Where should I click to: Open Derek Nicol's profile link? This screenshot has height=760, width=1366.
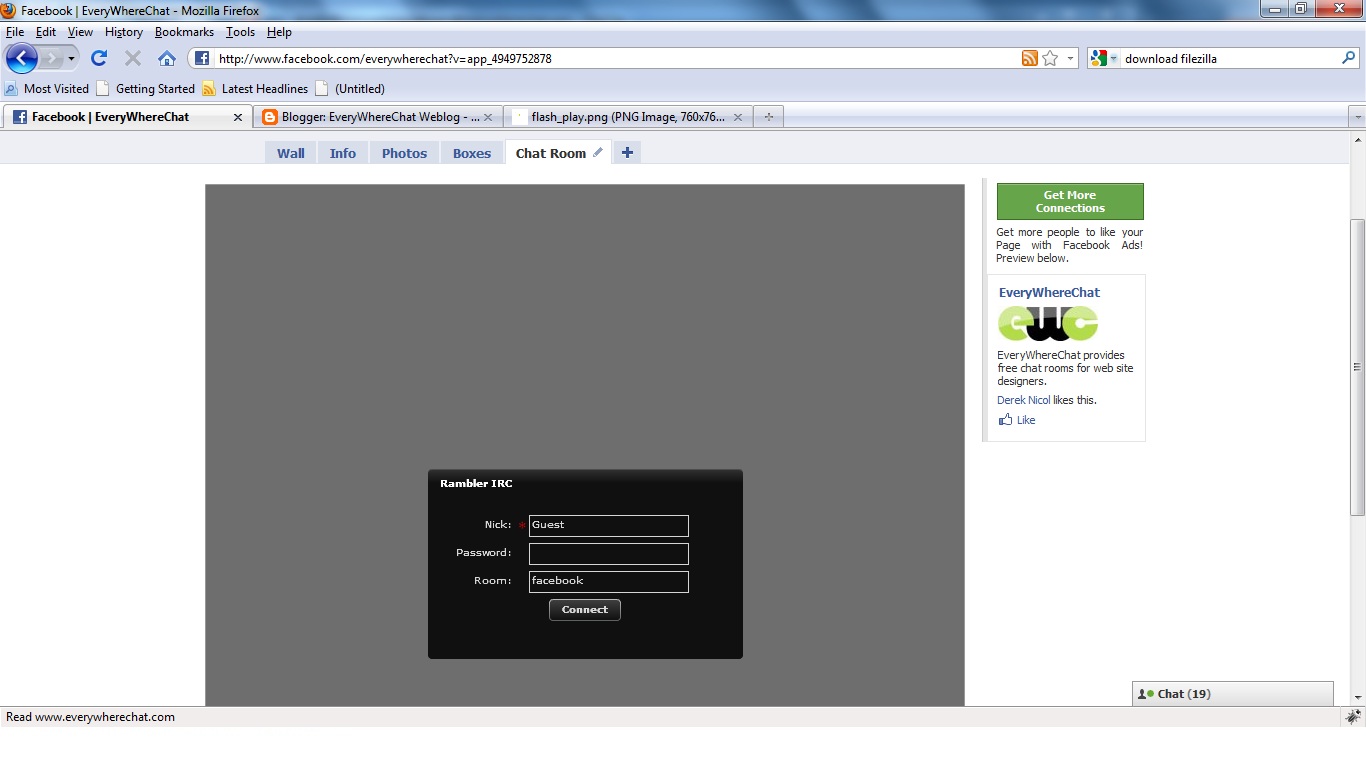point(1022,400)
